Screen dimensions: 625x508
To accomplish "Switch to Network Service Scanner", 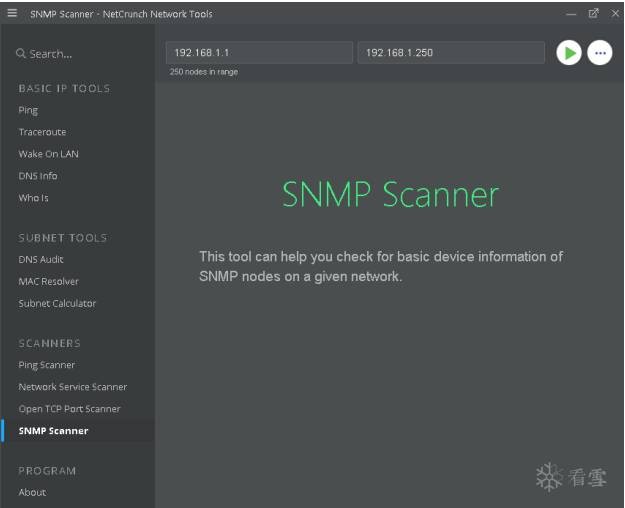I will pos(73,387).
